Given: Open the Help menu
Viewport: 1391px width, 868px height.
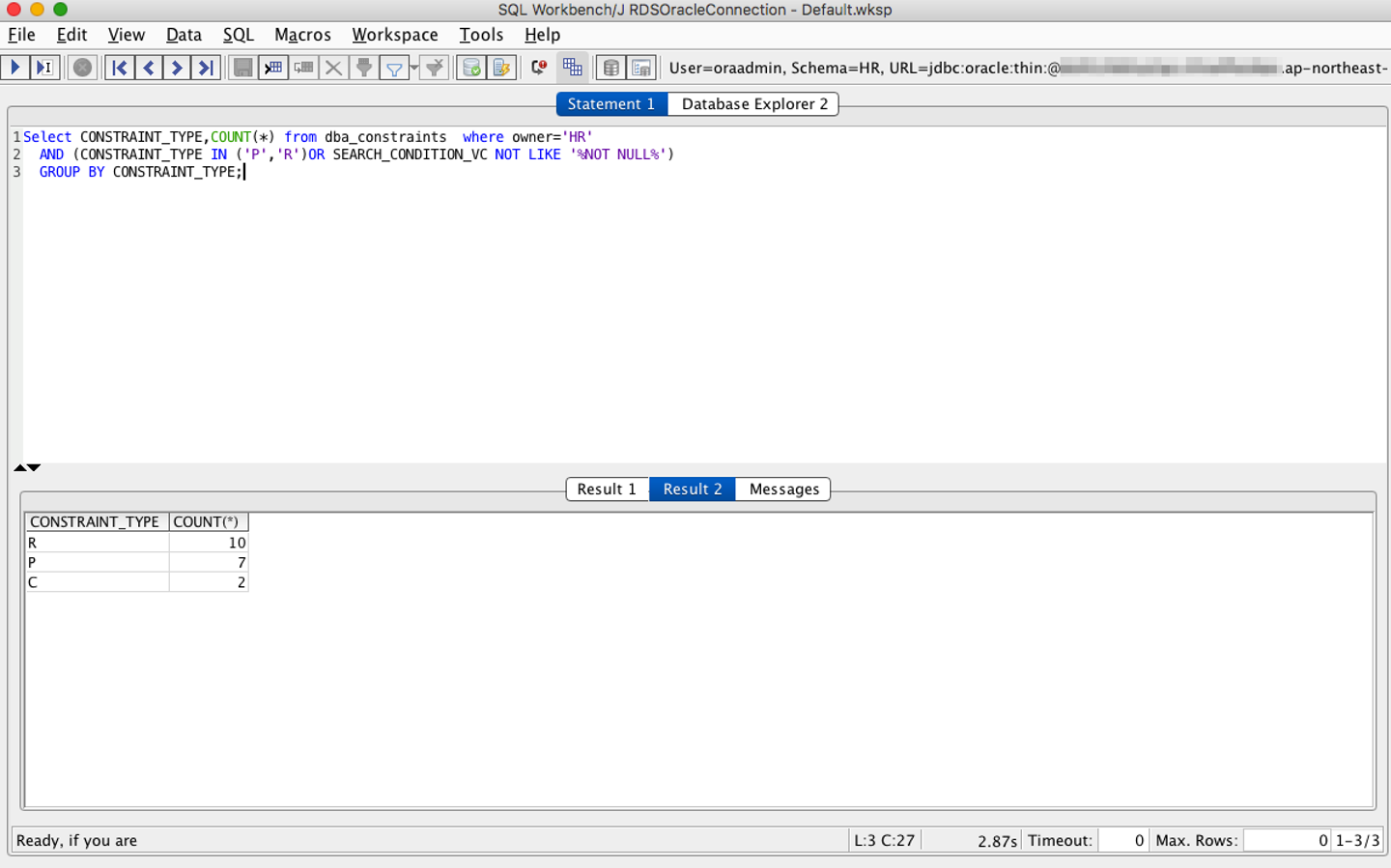Looking at the screenshot, I should (x=542, y=35).
